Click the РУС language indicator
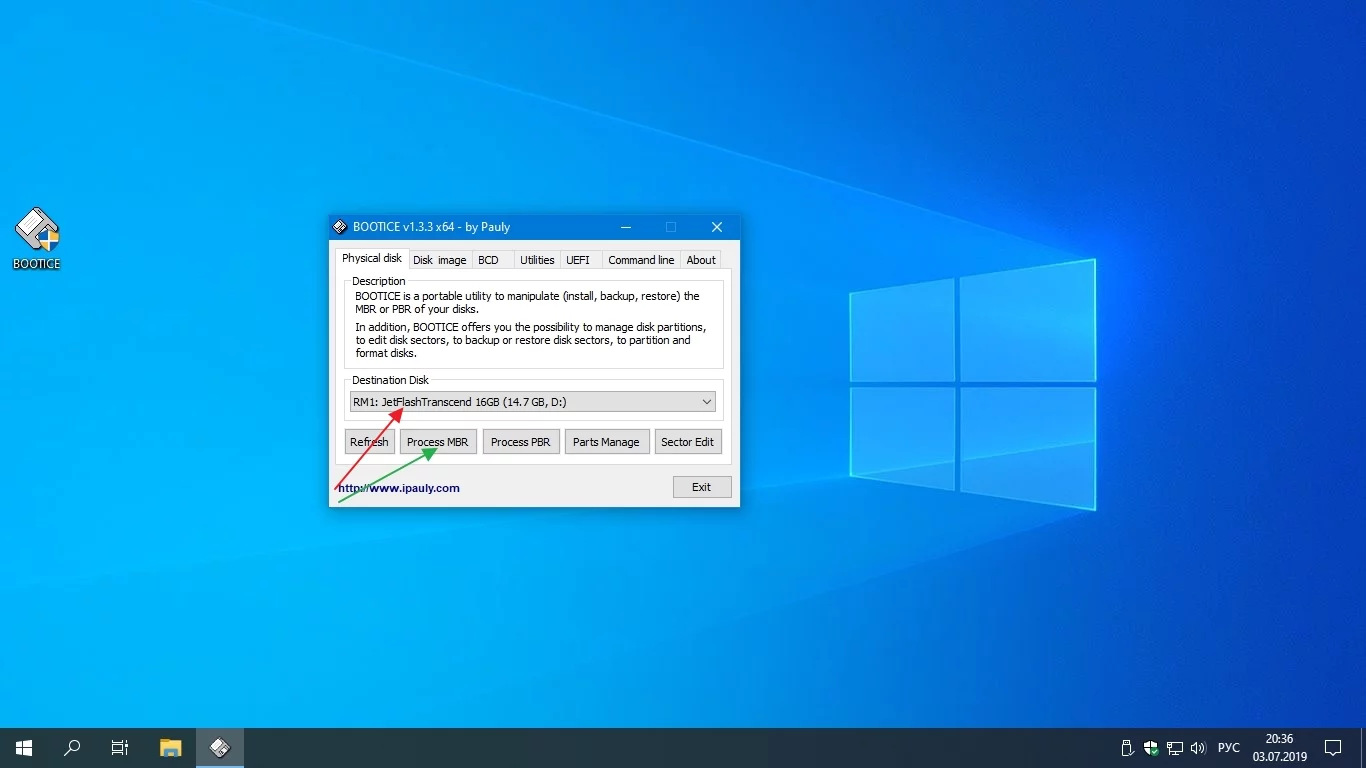The width and height of the screenshot is (1366, 768). tap(1229, 748)
